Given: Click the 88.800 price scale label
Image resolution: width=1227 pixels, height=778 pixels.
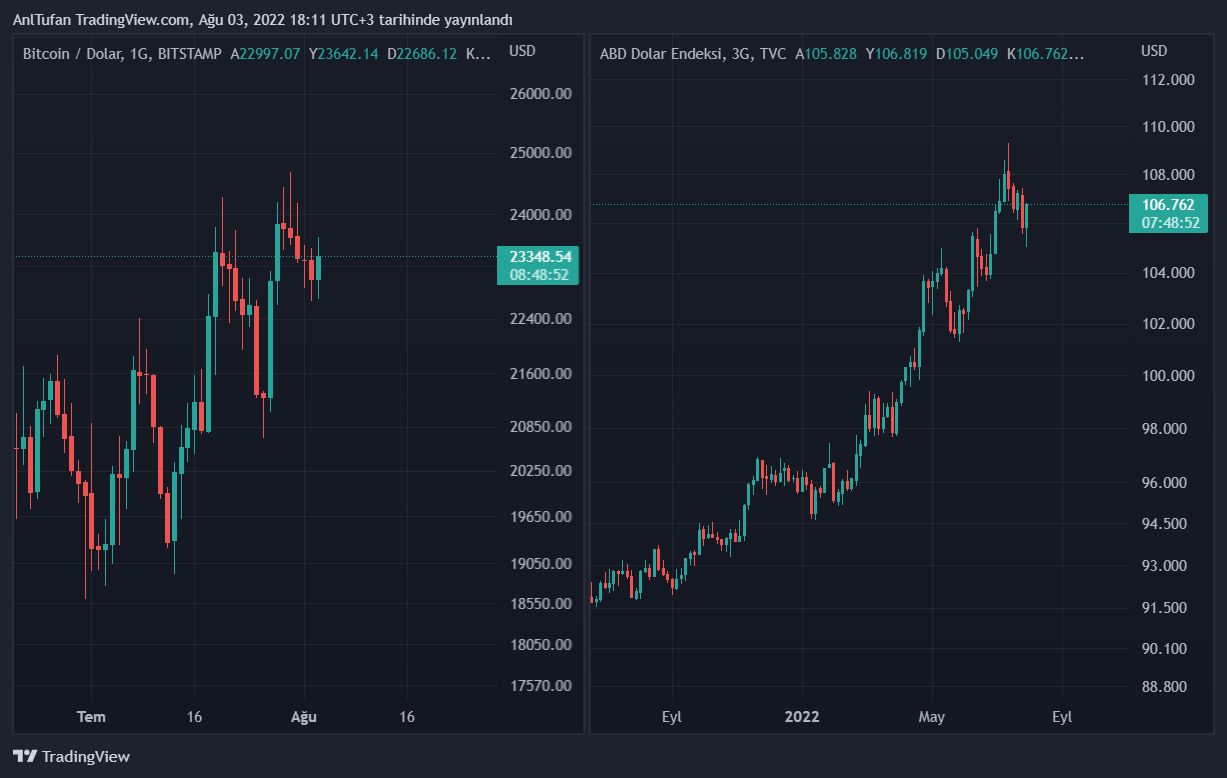Looking at the screenshot, I should [x=1168, y=687].
